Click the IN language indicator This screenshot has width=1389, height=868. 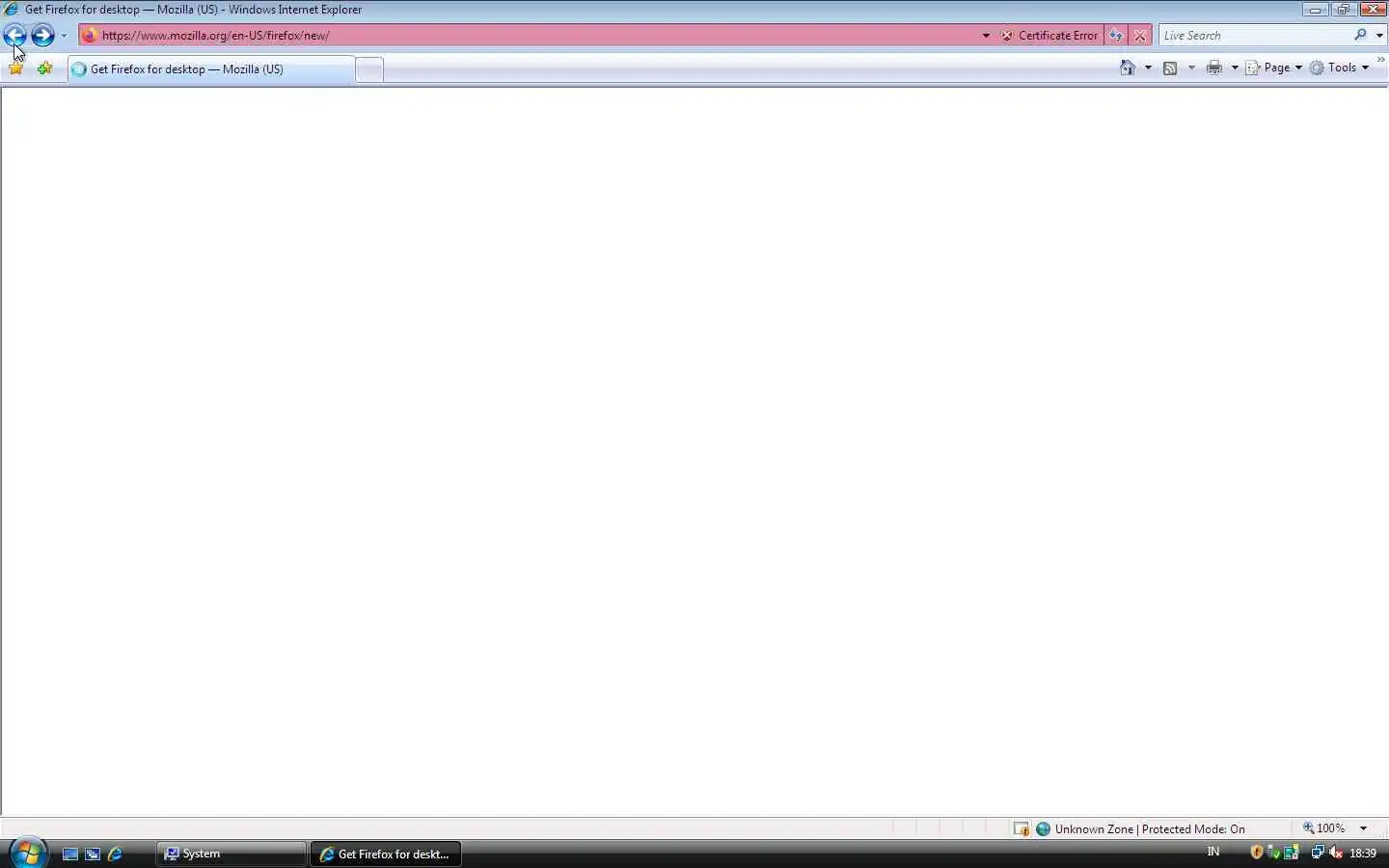(1213, 852)
